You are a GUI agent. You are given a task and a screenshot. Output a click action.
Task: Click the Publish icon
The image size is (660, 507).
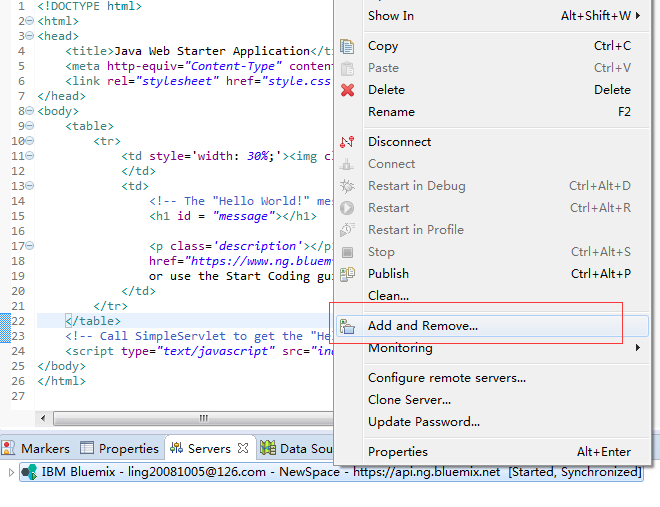347,274
